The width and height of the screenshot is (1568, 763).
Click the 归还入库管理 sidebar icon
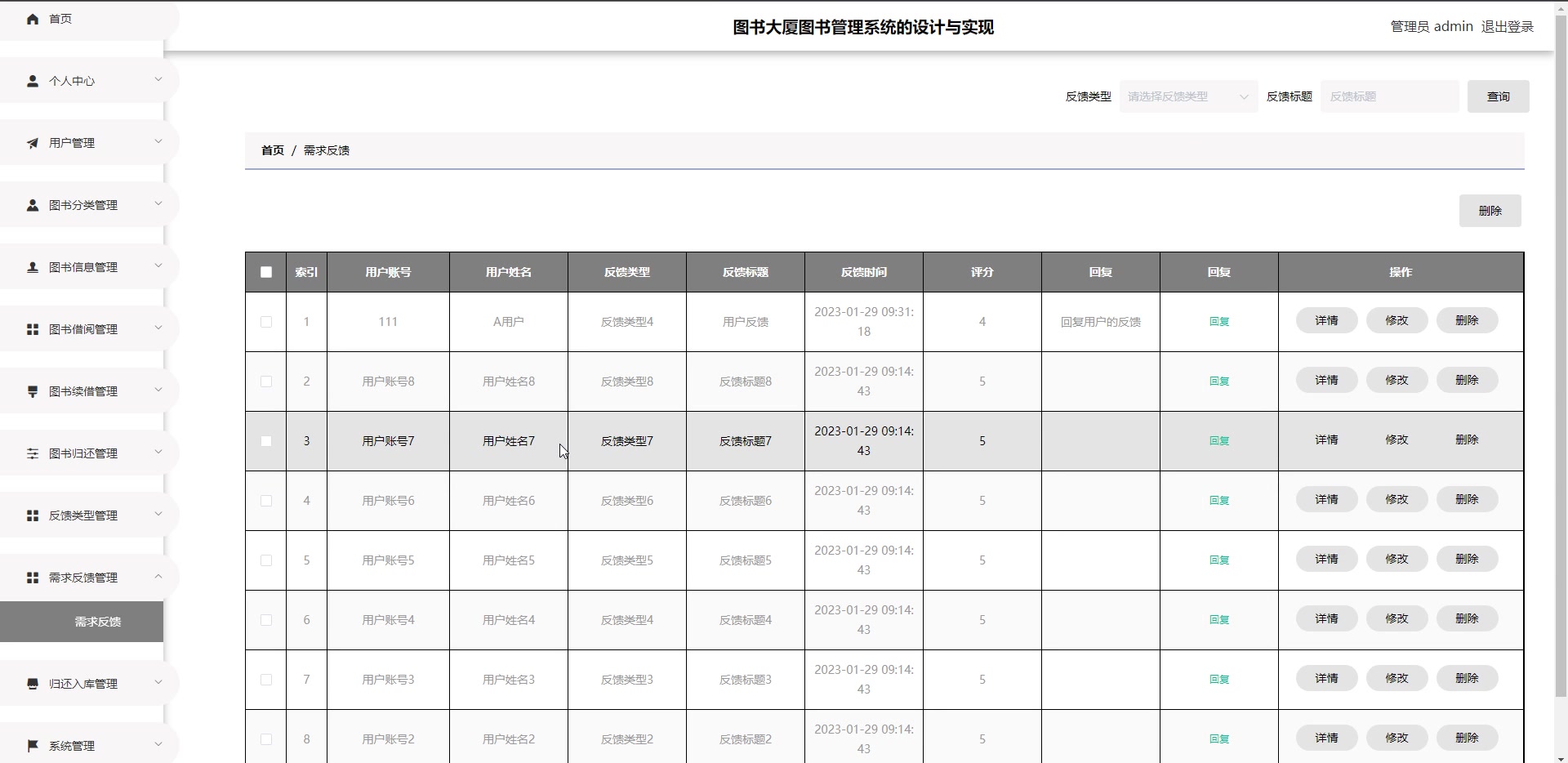[x=33, y=683]
